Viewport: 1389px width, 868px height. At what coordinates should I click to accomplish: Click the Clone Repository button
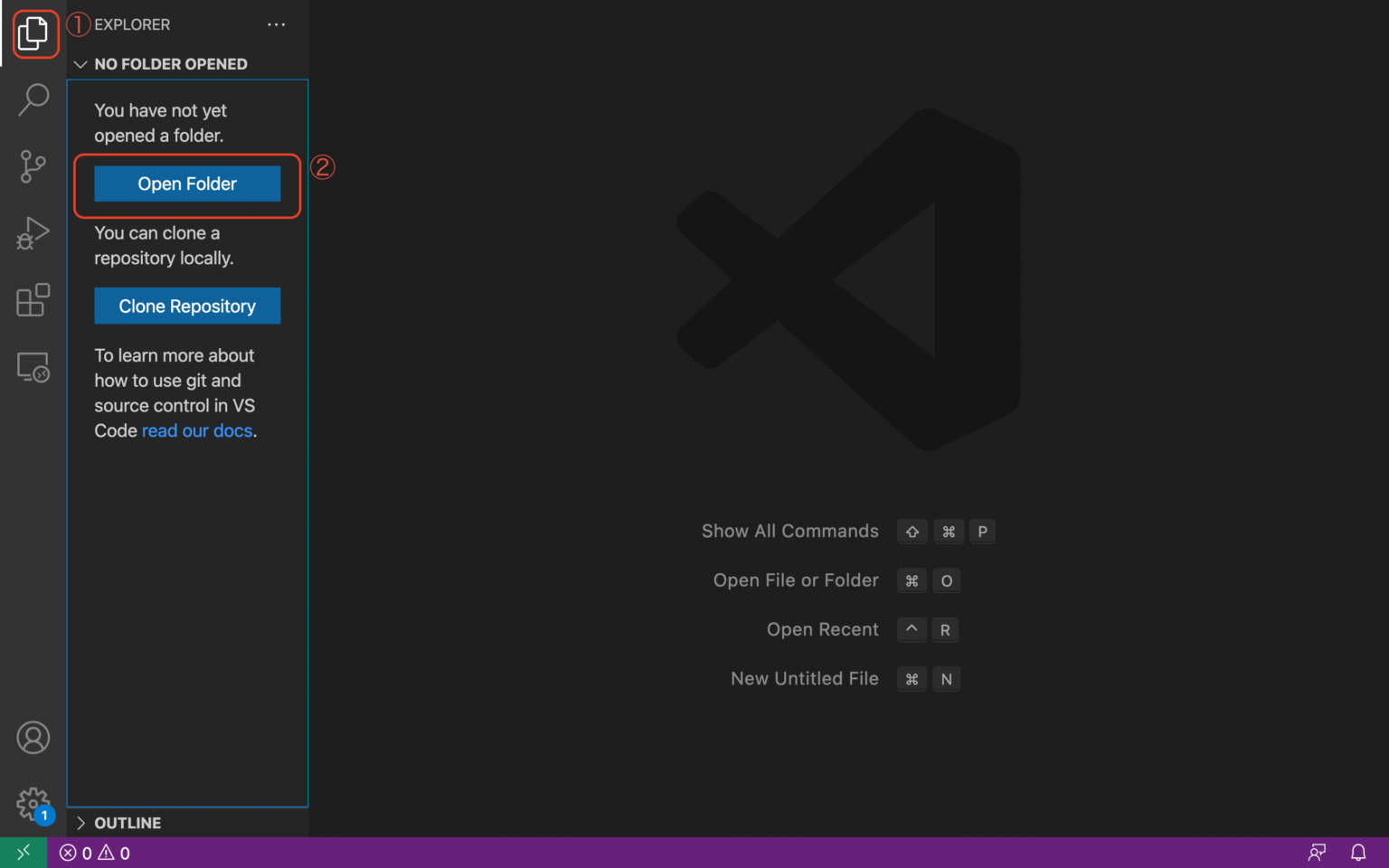[x=187, y=306]
